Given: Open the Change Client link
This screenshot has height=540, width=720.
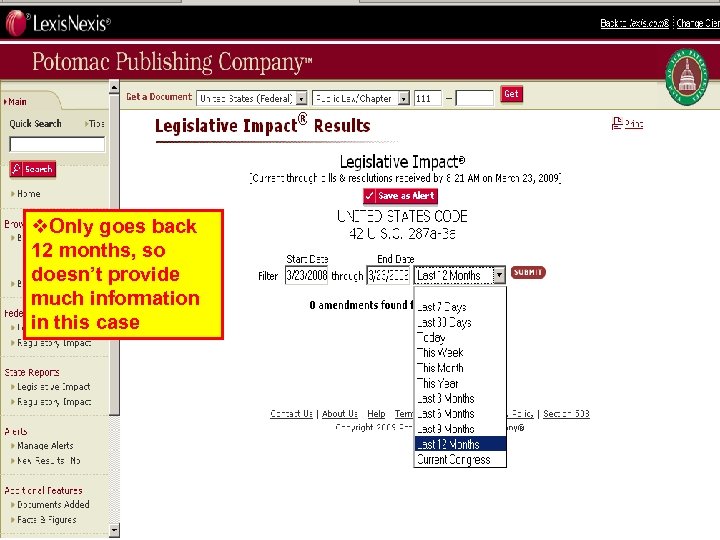Looking at the screenshot, I should pyautogui.click(x=698, y=23).
